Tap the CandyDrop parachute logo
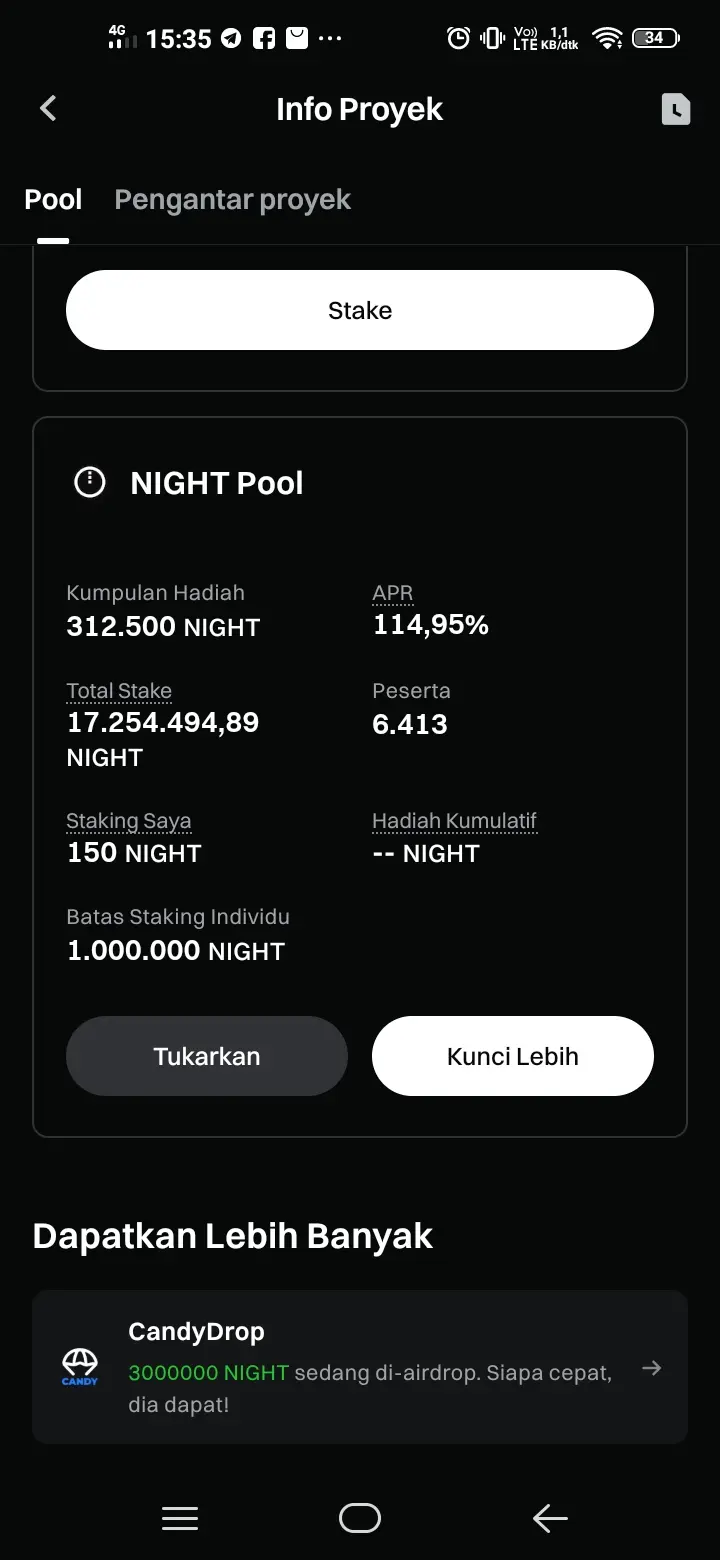 click(80, 1366)
